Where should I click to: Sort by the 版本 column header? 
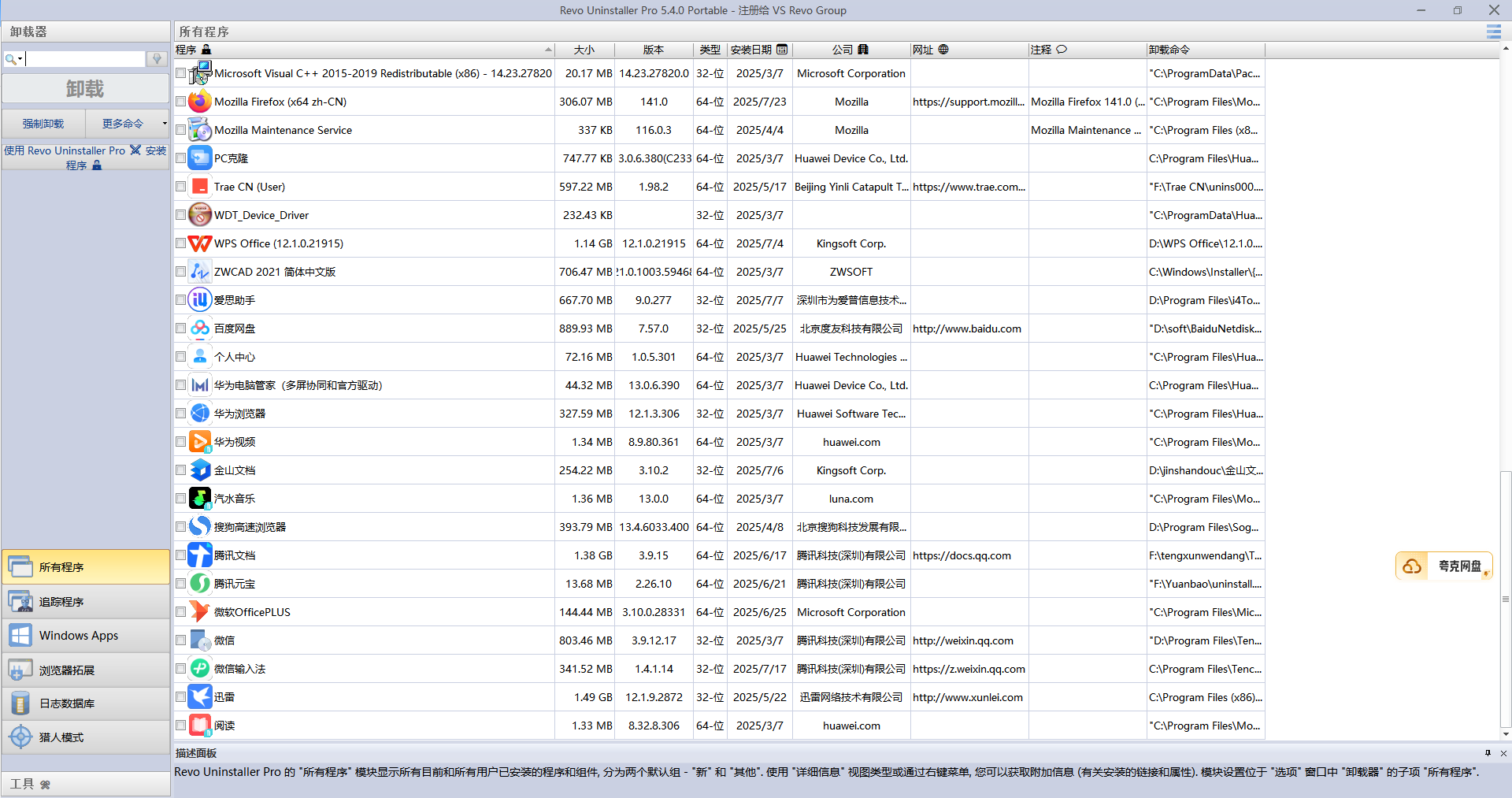coord(654,50)
